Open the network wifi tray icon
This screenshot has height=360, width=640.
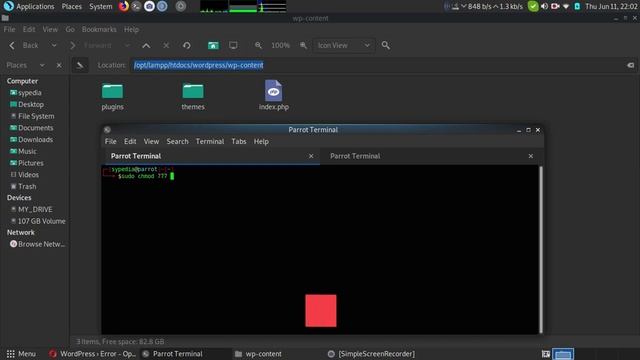(566, 6)
